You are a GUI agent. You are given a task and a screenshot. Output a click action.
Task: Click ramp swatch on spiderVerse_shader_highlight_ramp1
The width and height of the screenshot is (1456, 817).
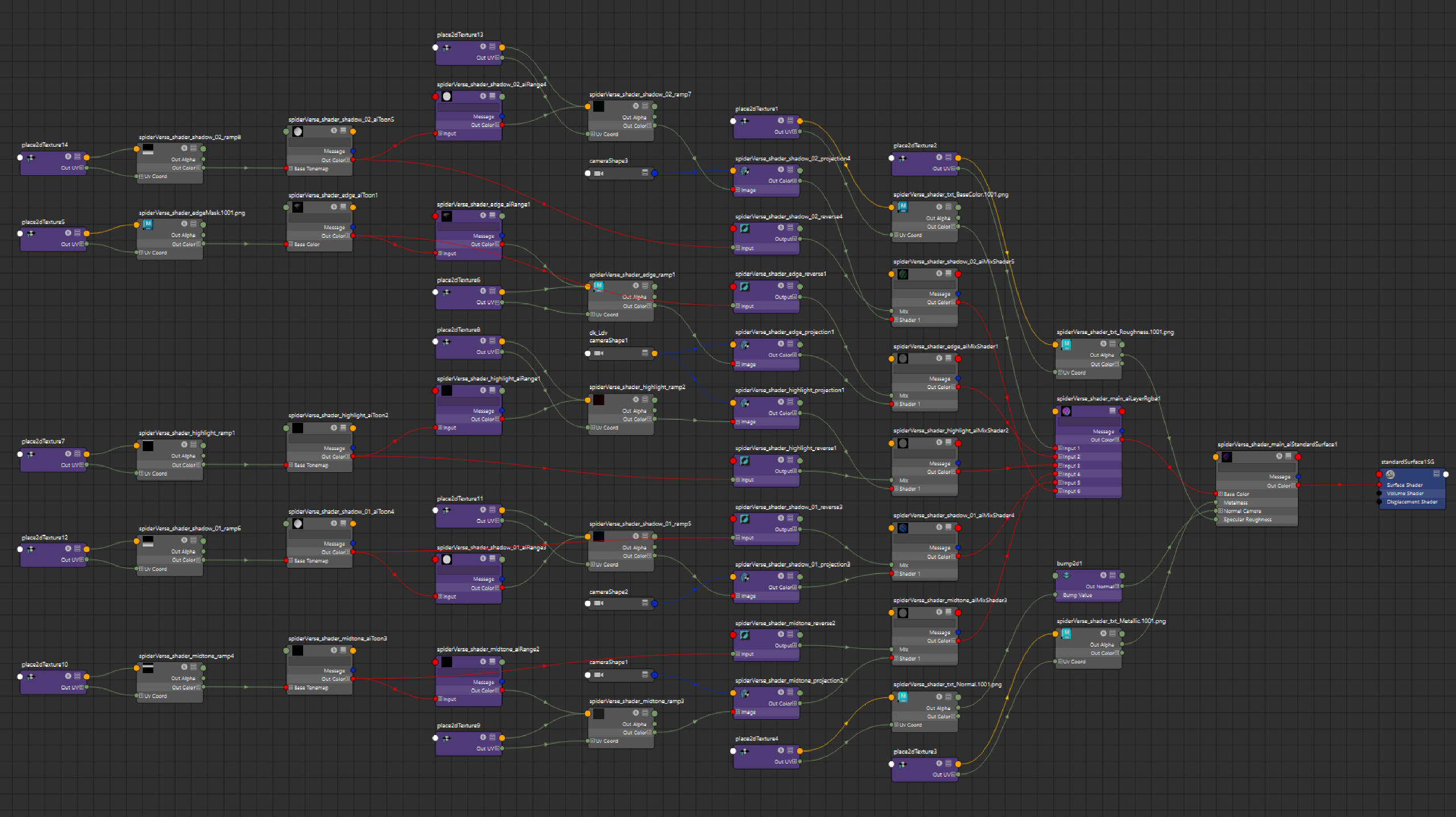pyautogui.click(x=148, y=446)
